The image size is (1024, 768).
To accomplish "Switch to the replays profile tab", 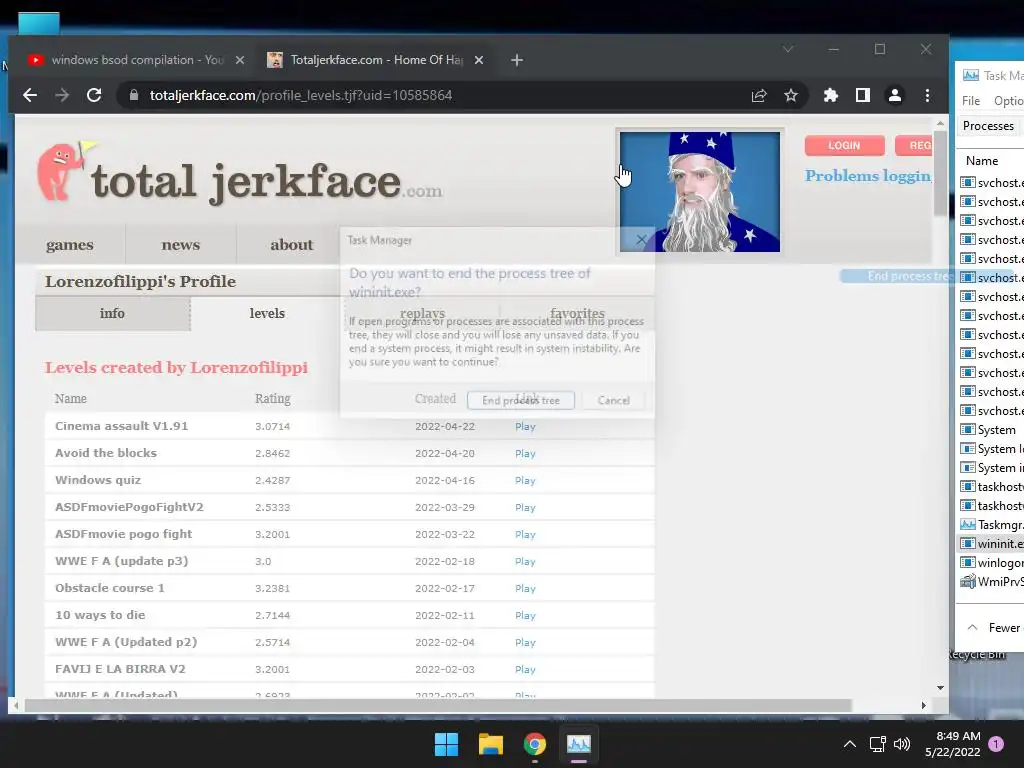I will pos(423,313).
